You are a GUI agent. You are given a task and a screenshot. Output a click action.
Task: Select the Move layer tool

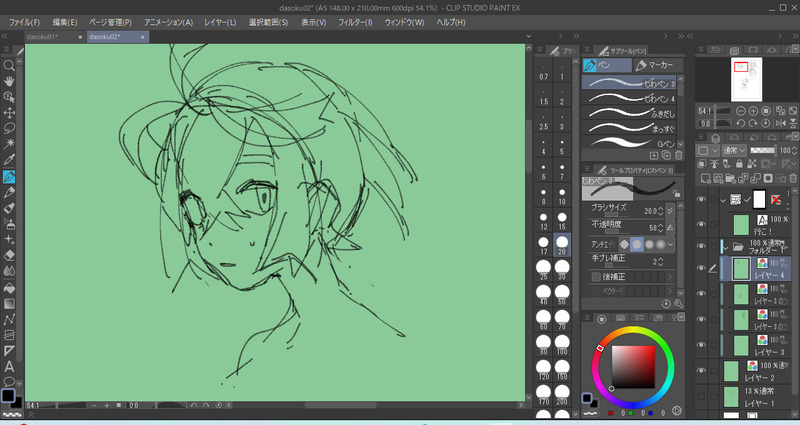point(9,113)
